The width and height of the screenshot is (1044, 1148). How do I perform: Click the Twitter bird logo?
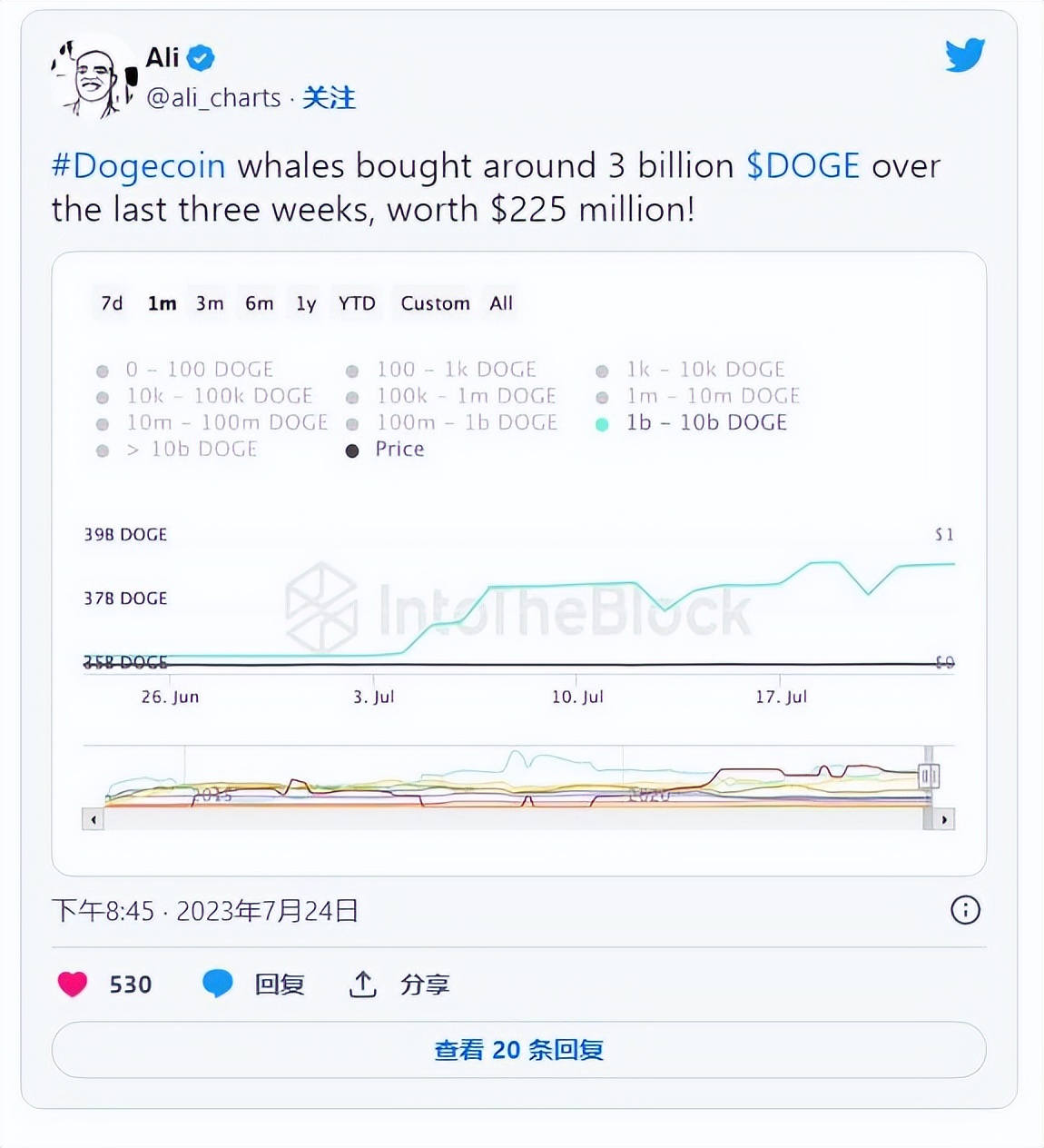point(964,56)
